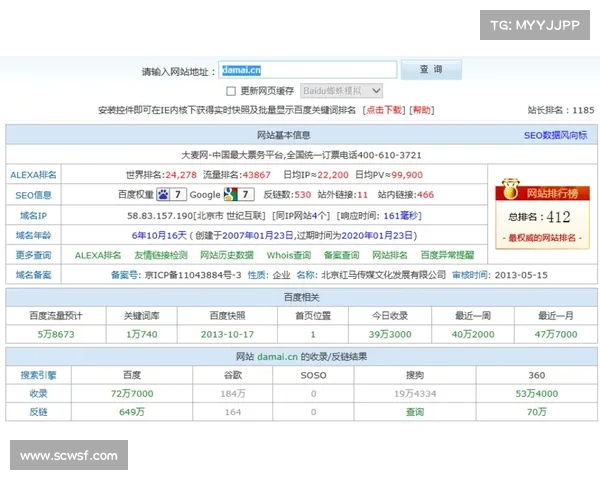Click the Google PageRank icon
600x480 pixels.
point(230,194)
